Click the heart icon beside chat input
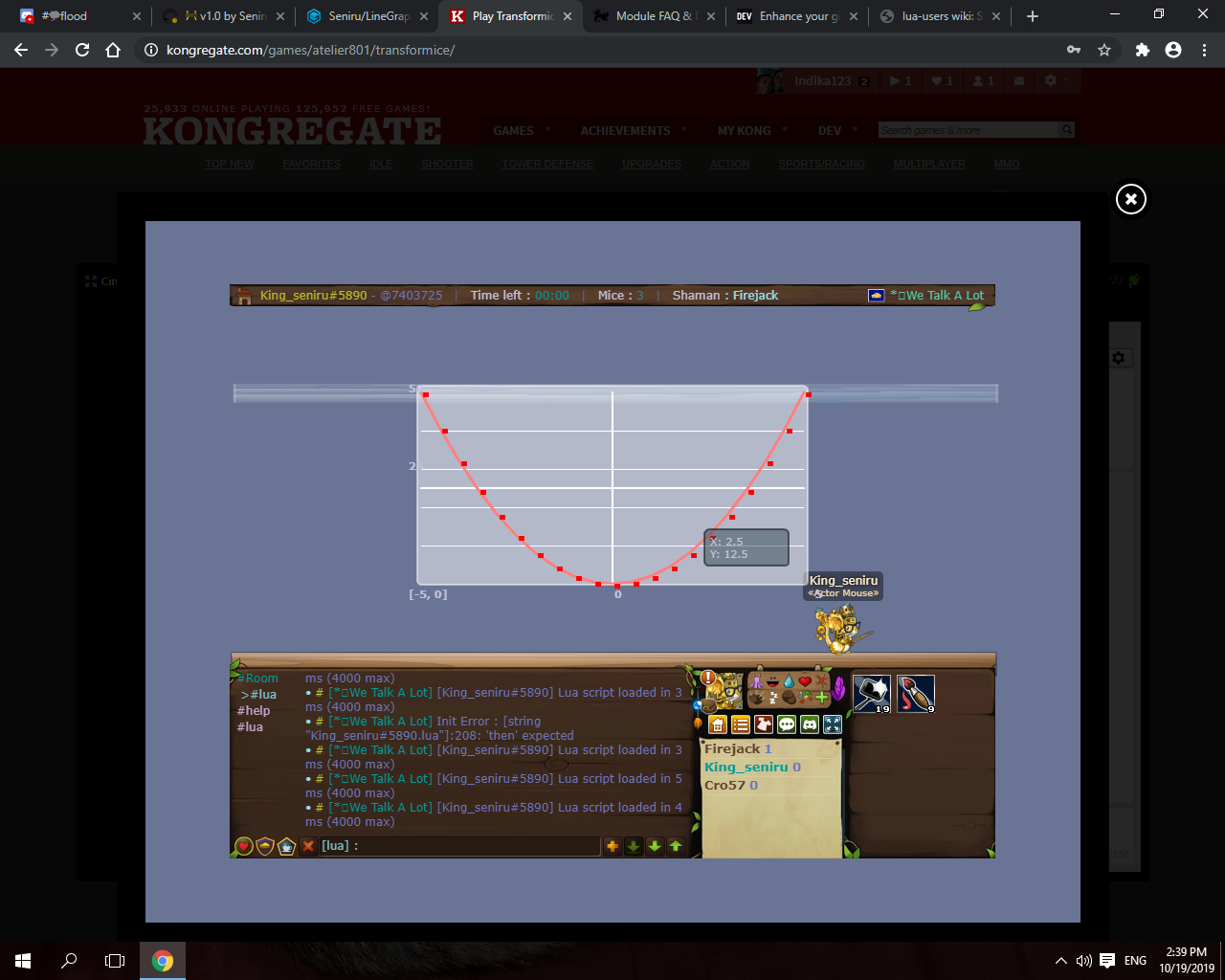 (244, 846)
